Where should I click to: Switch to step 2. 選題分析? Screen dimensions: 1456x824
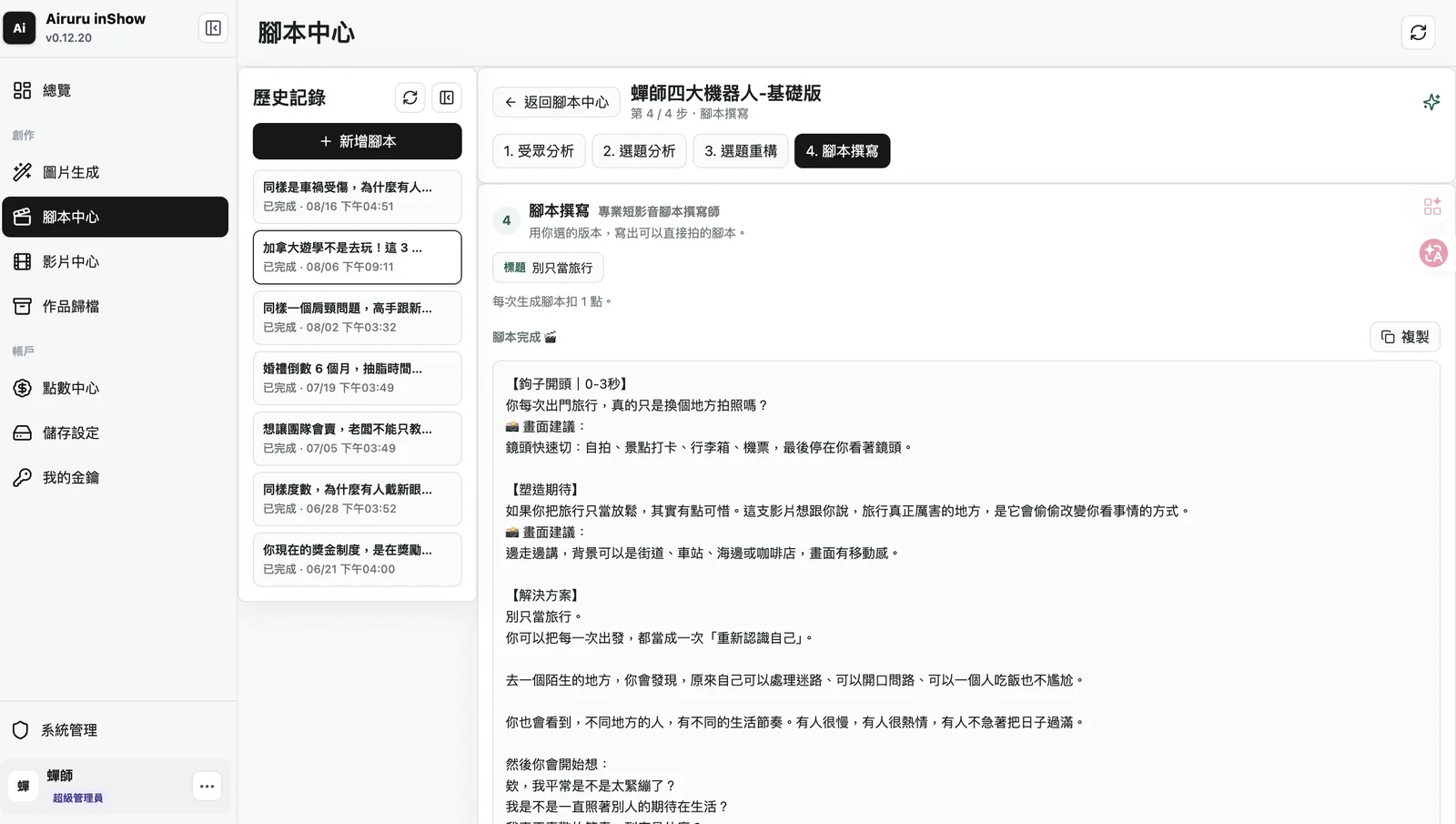point(639,151)
